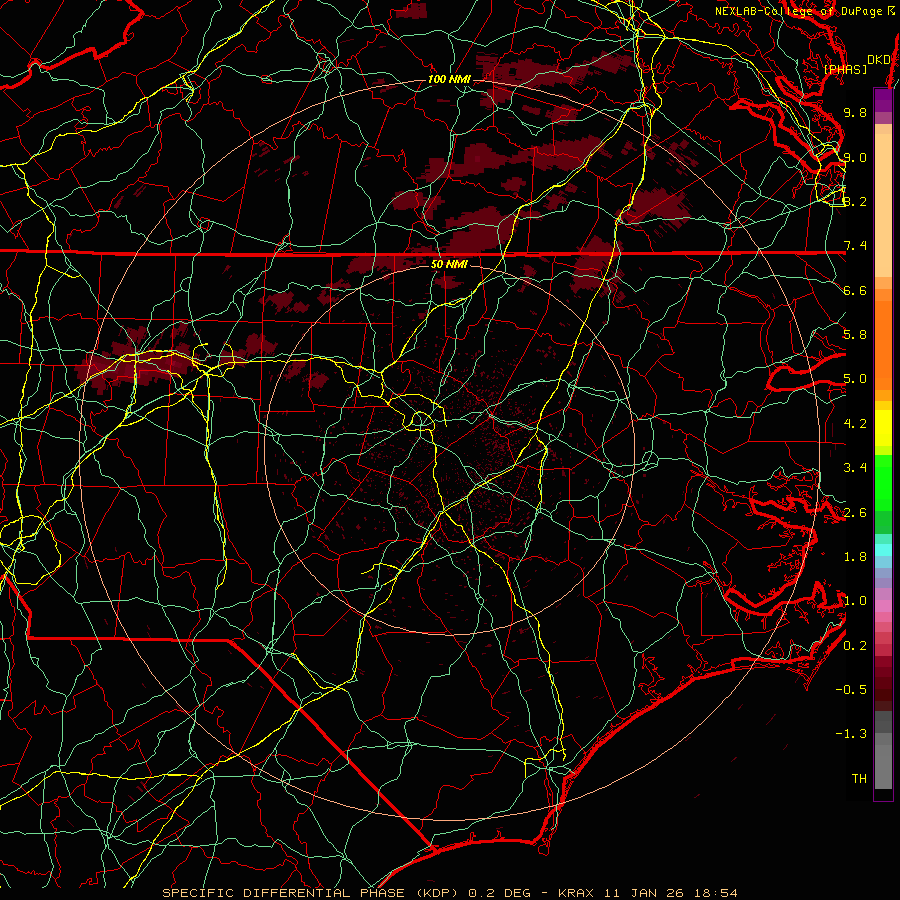Click the -1.3 value on color scale
Screen dimensions: 900x900
[x=851, y=734]
